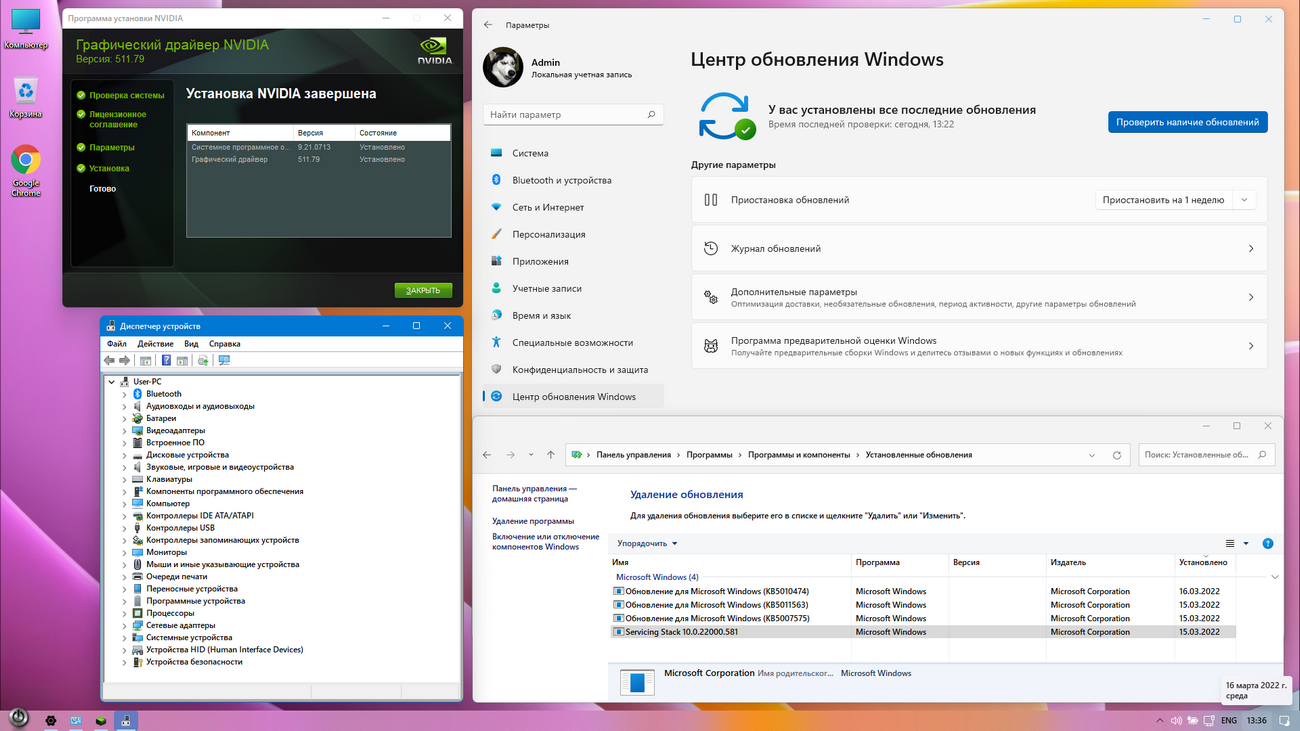
Task: Click the battery tray icon
Action: (1193, 720)
